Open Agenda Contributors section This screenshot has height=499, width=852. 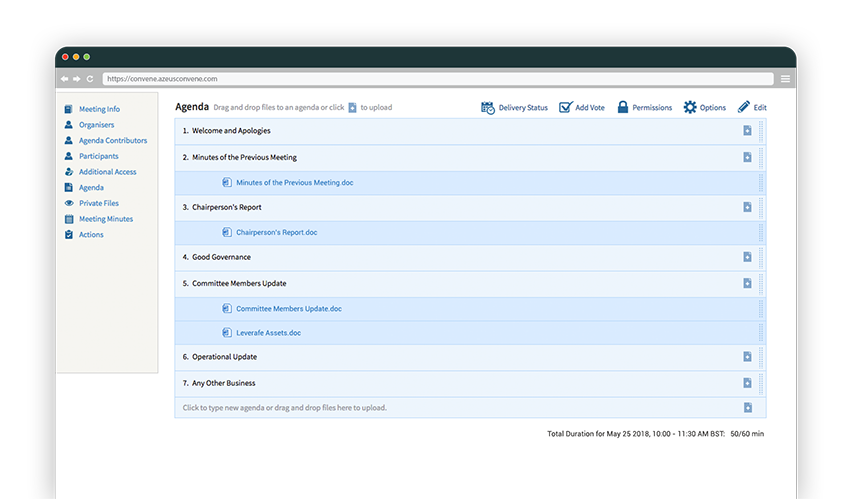click(x=113, y=140)
